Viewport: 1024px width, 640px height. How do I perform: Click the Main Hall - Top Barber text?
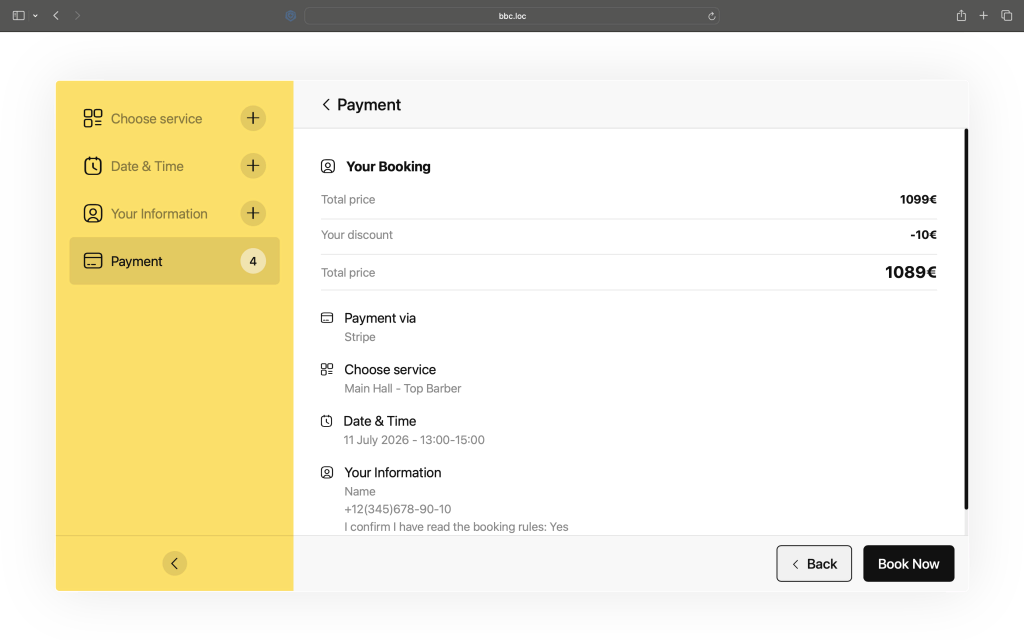[402, 389]
